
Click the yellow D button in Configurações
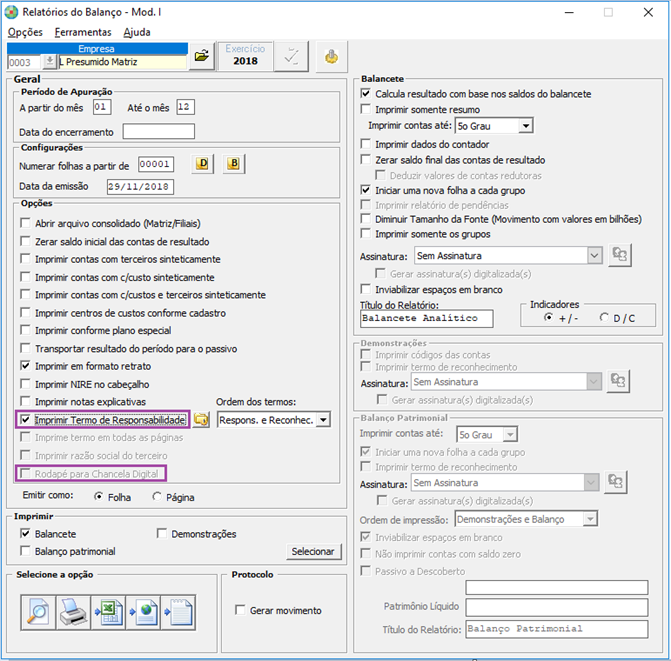202,163
